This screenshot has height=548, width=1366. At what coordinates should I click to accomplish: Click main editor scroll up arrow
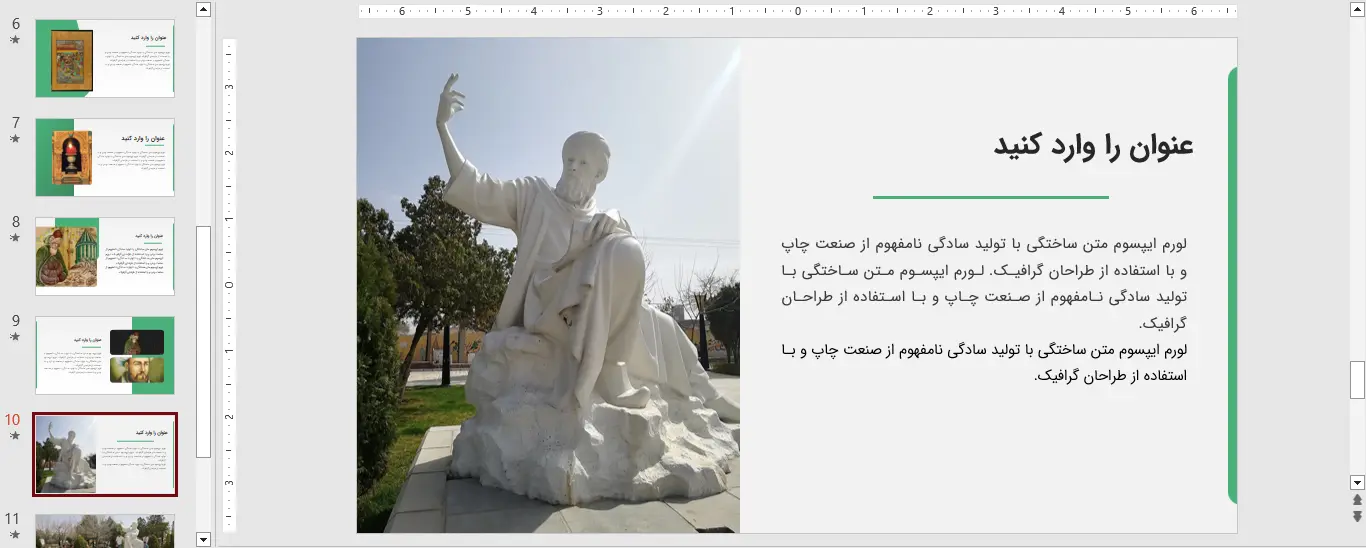click(x=1357, y=9)
